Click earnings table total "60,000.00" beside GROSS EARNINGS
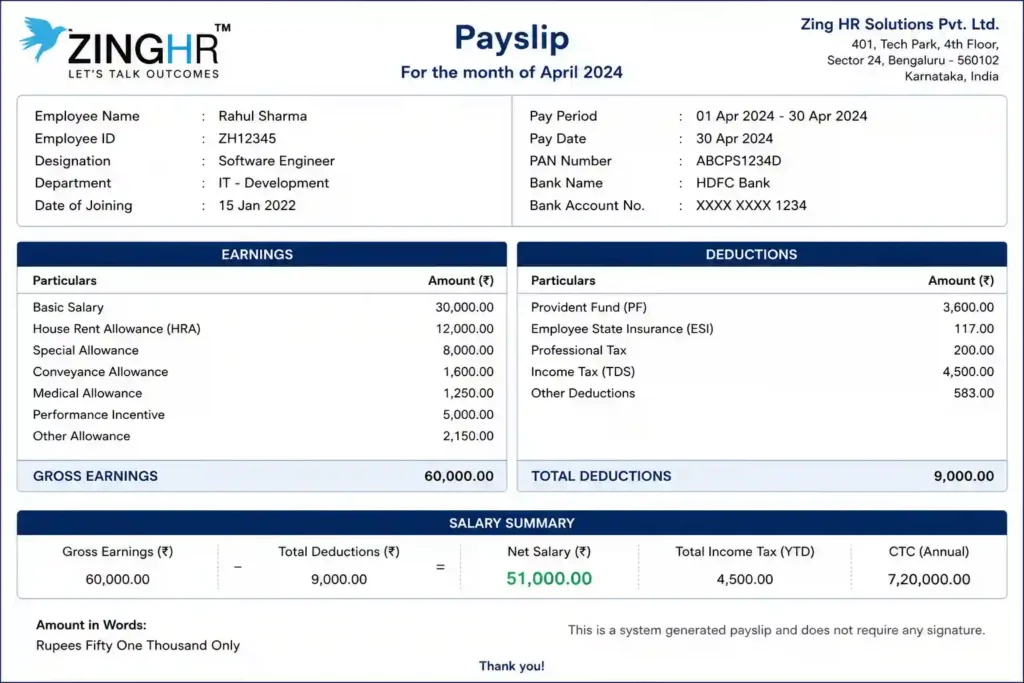Screen dimensions: 1024x683 click(458, 476)
